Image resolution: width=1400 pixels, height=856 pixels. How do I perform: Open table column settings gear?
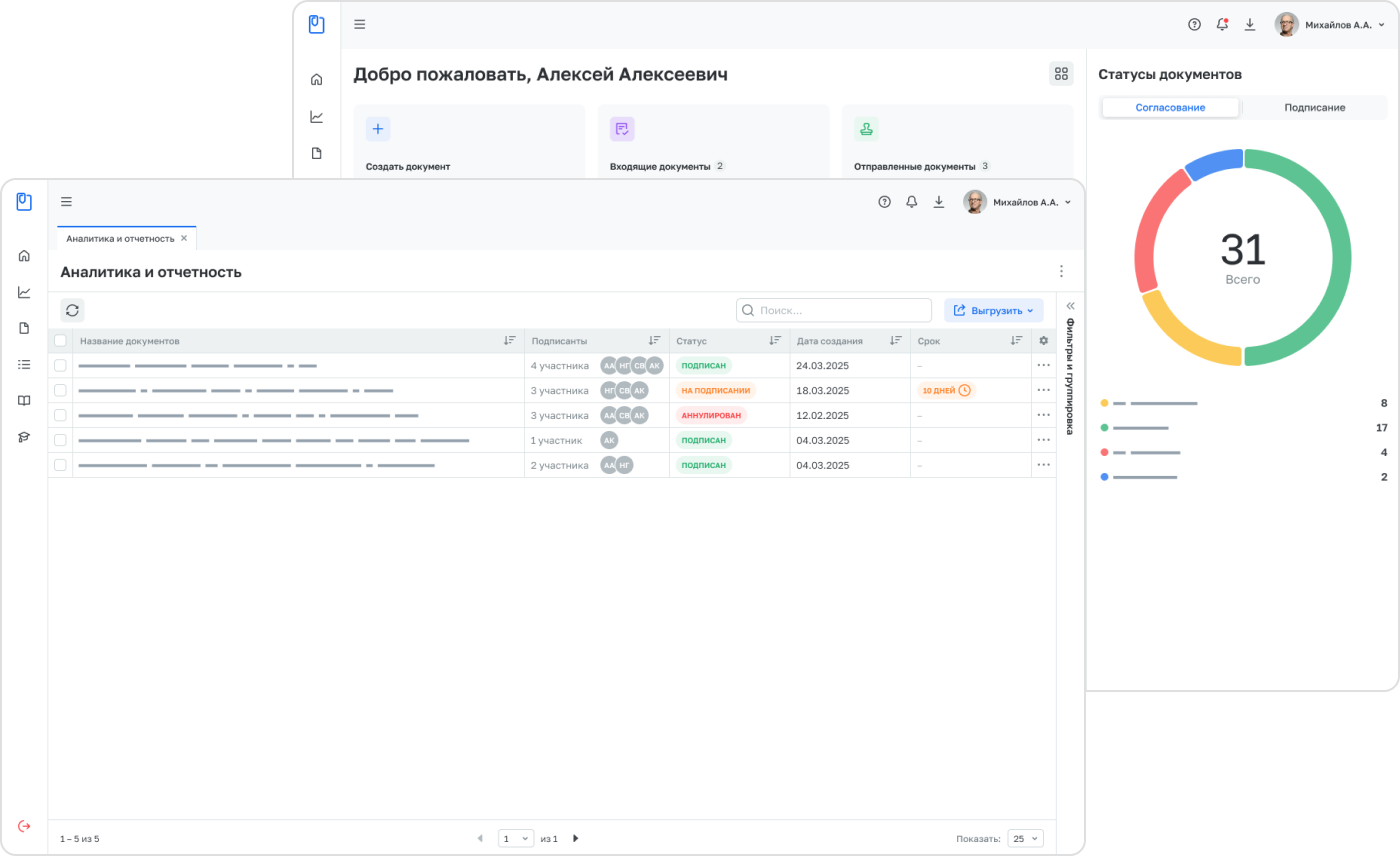point(1043,341)
